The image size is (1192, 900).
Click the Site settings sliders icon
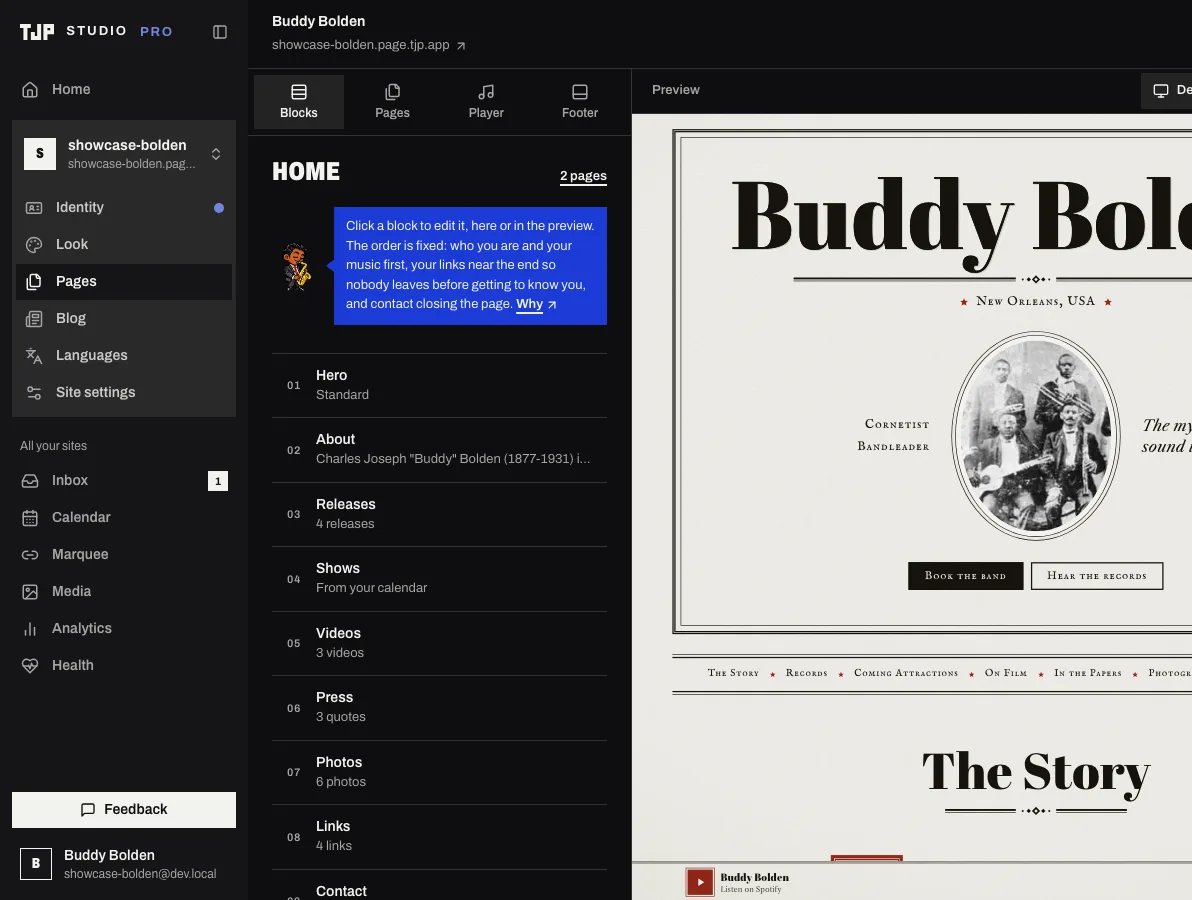click(33, 393)
